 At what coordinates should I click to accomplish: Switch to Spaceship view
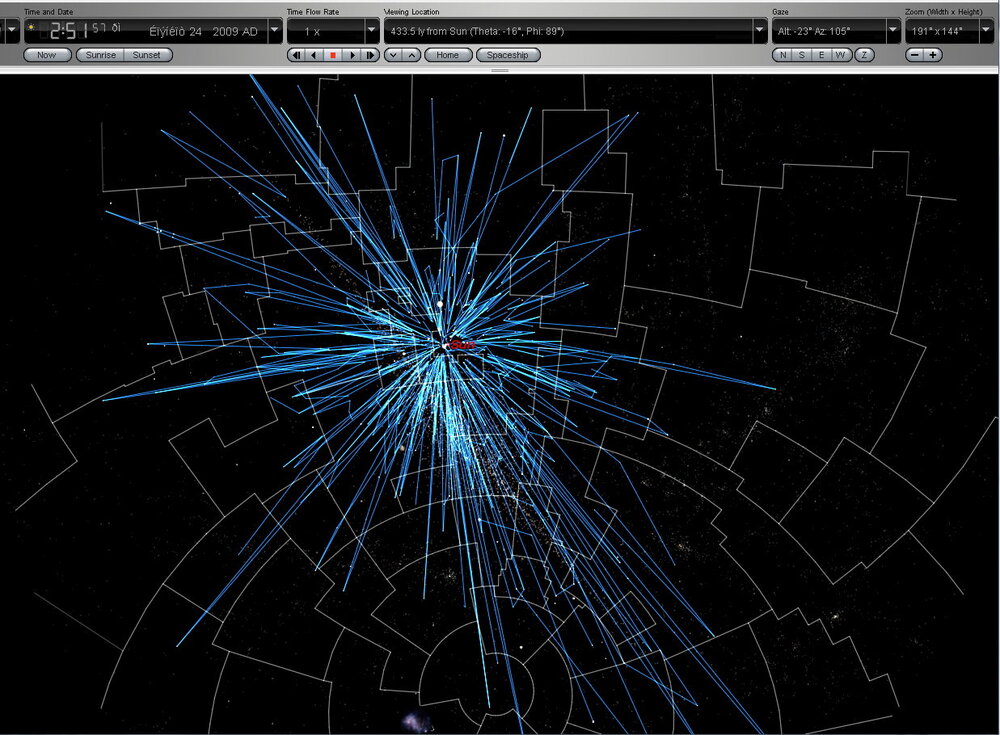[x=507, y=55]
